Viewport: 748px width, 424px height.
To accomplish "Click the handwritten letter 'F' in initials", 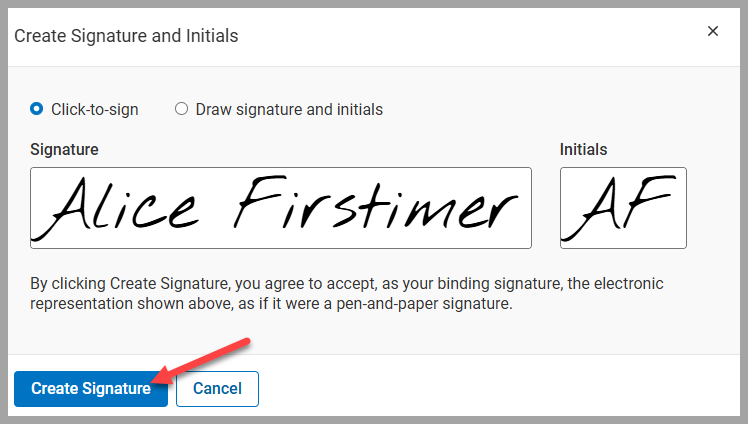I will [651, 207].
